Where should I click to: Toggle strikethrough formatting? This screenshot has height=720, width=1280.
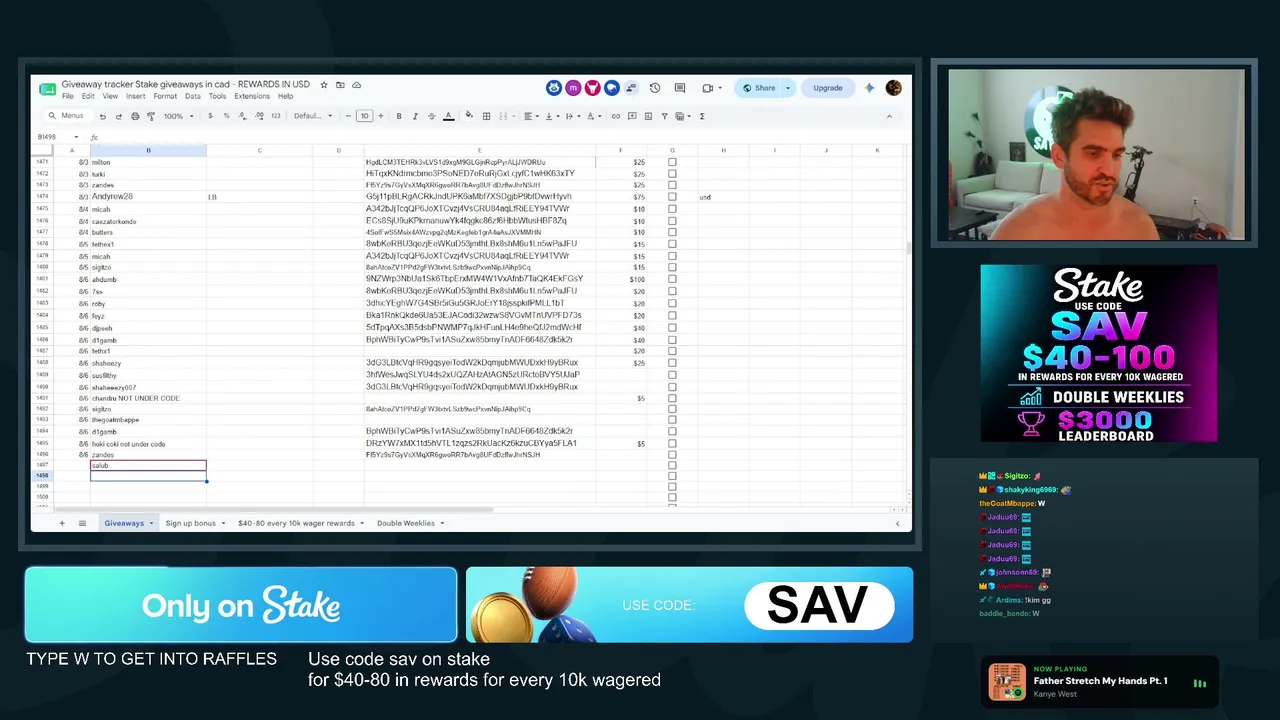pyautogui.click(x=431, y=116)
